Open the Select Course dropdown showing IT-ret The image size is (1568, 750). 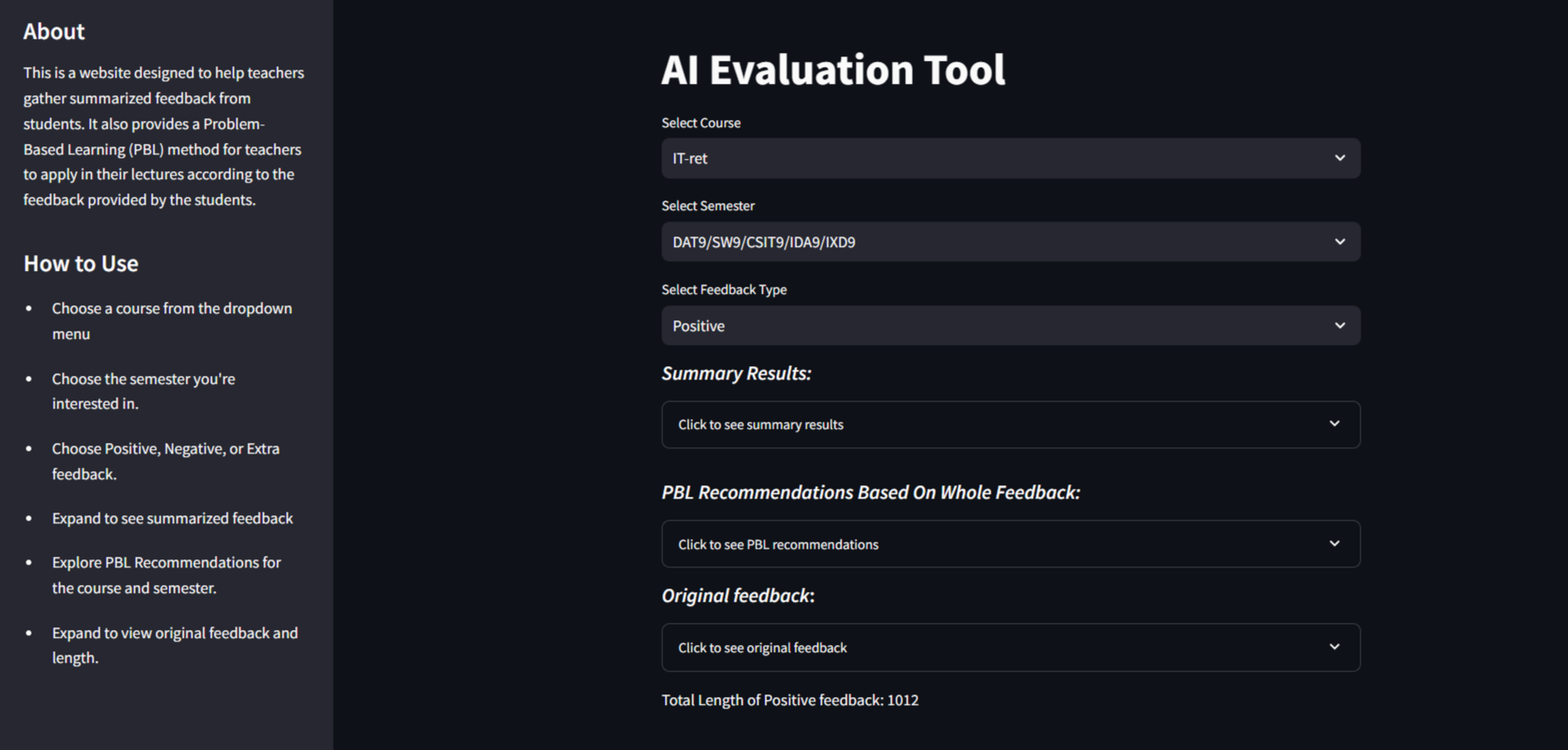coord(1011,159)
